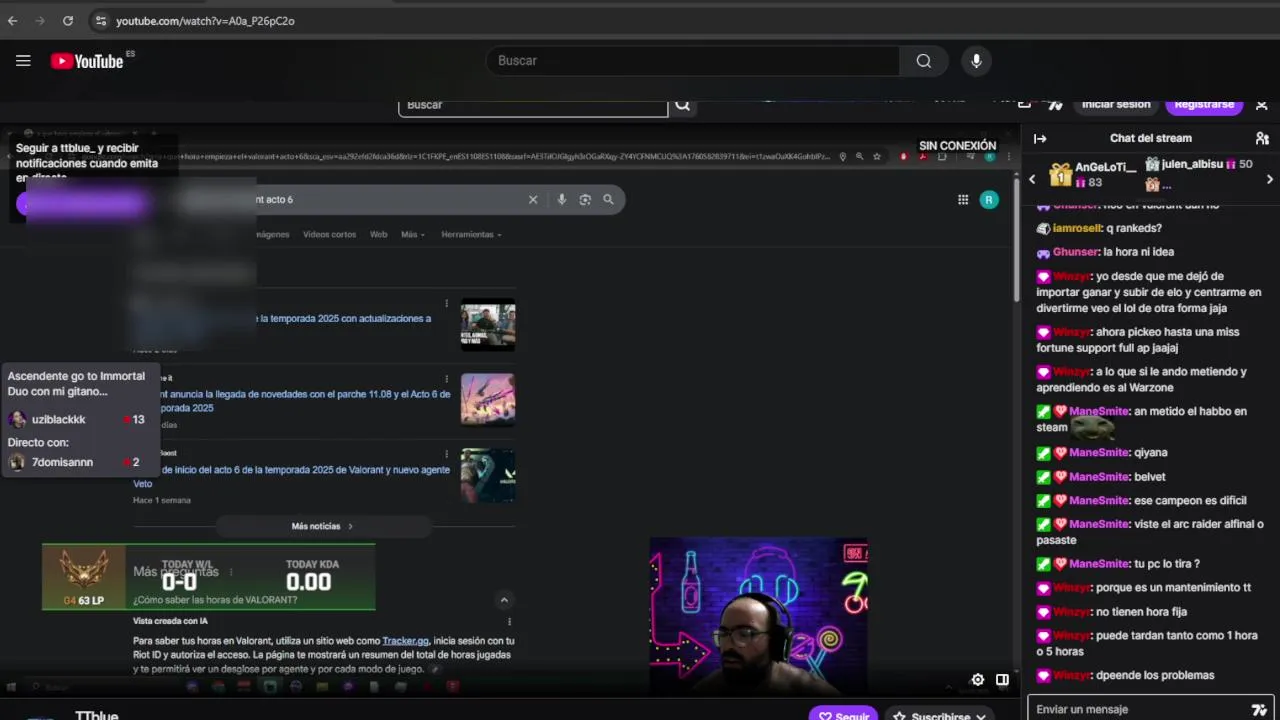The image size is (1280, 720).
Task: Open Bits icon next to Iniciar sesión
Action: (1055, 104)
